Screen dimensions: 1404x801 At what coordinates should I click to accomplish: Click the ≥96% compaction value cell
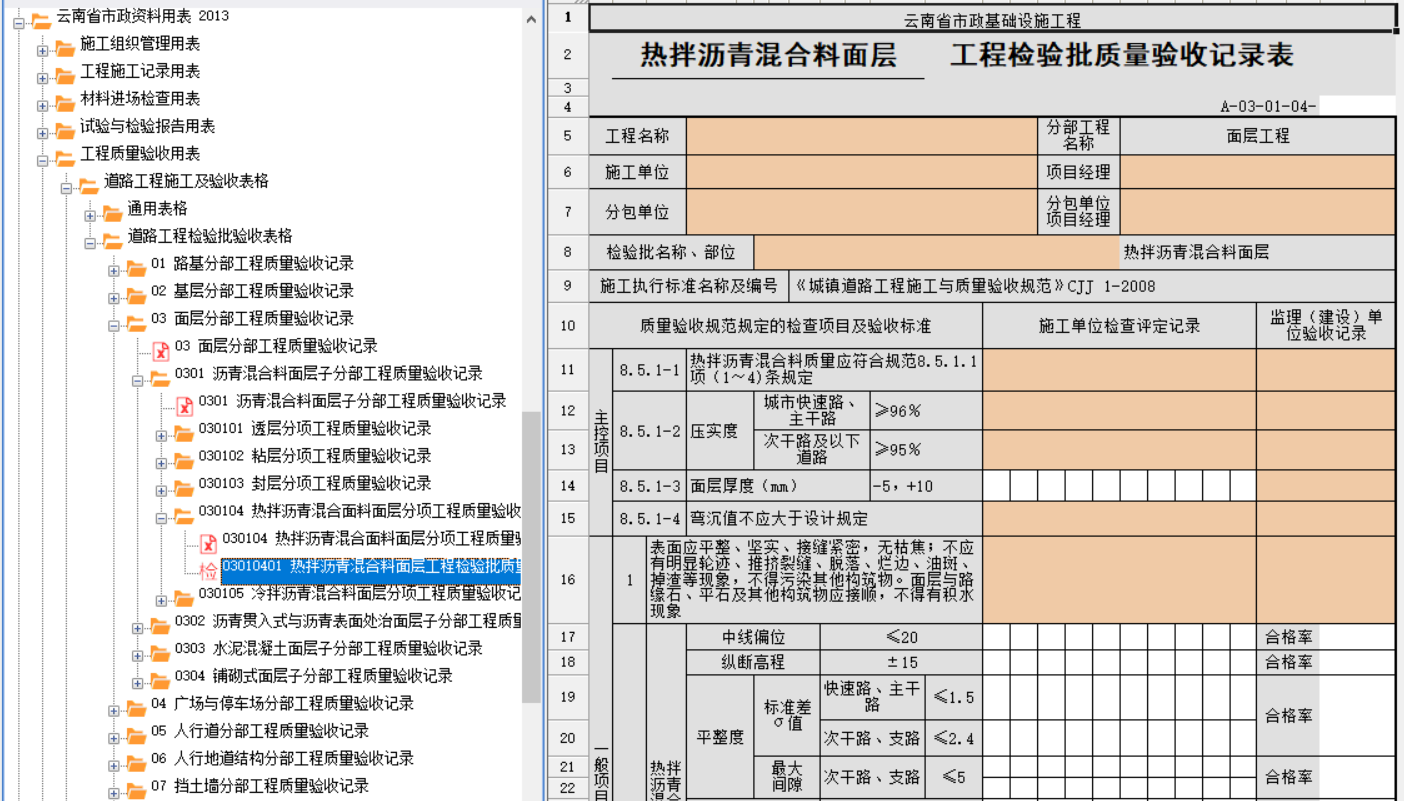click(x=925, y=411)
